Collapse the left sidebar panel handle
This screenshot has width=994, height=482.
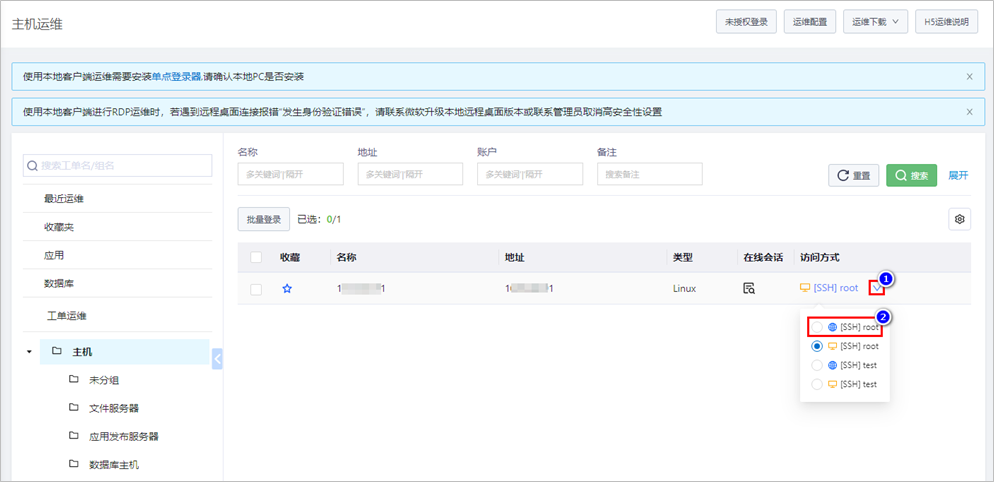pyautogui.click(x=217, y=355)
